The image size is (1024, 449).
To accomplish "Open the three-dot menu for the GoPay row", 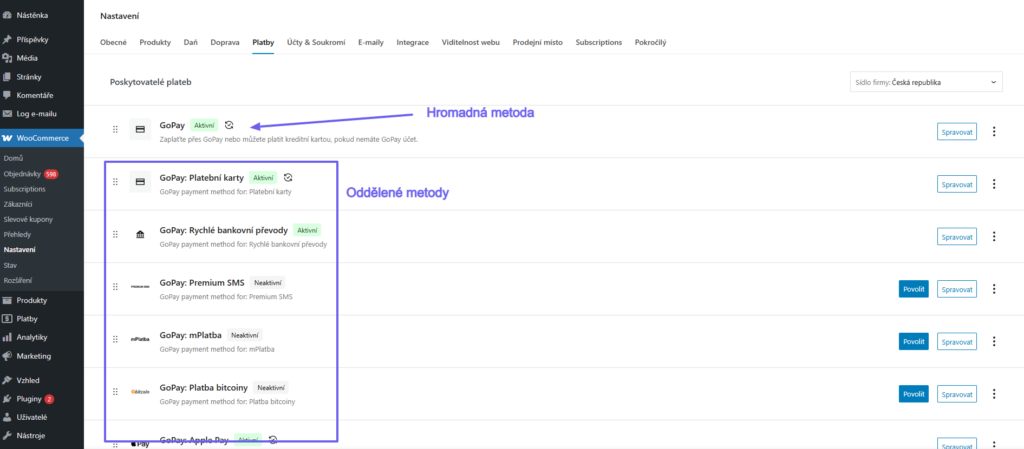I will [994, 132].
